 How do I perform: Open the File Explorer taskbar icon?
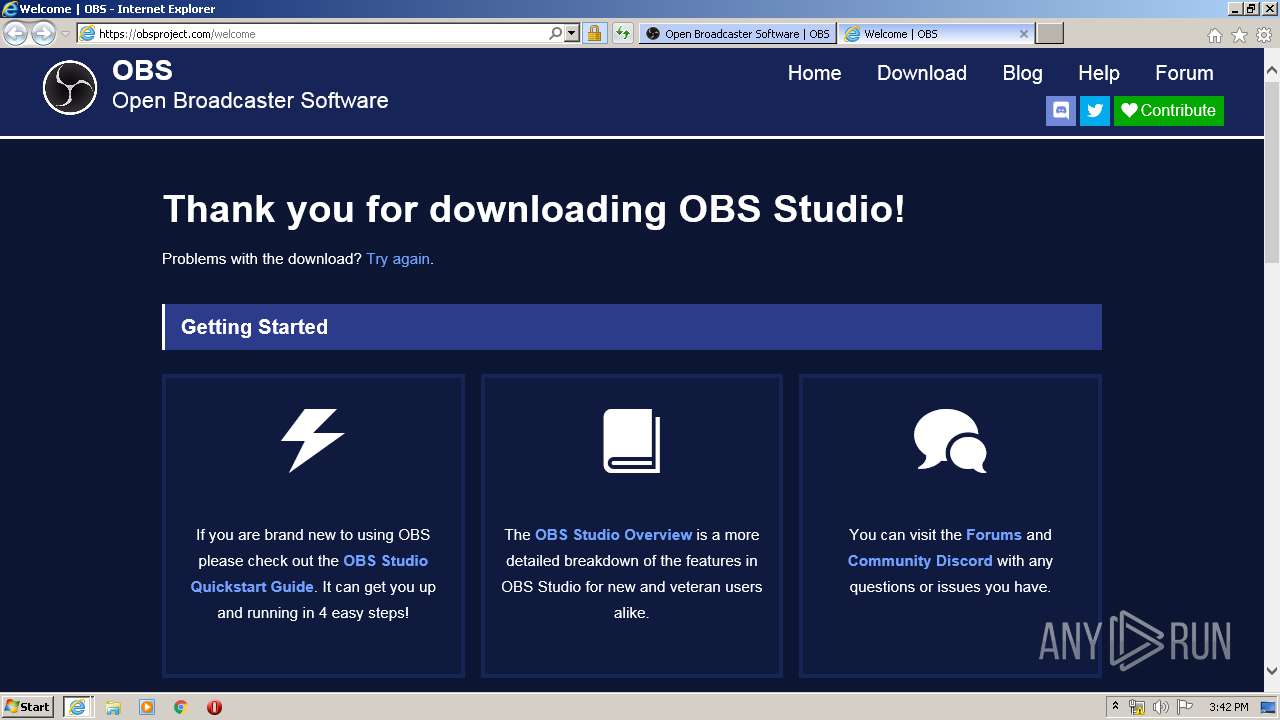113,707
